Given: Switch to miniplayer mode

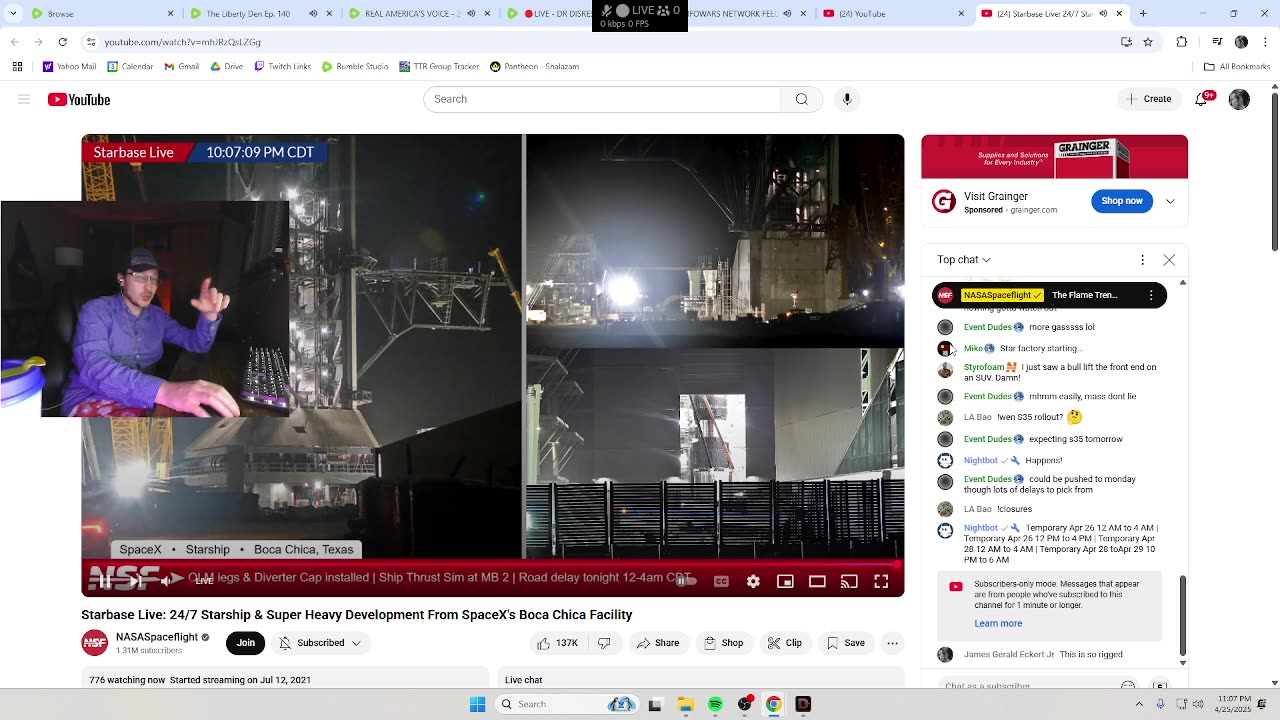Looking at the screenshot, I should [x=785, y=581].
